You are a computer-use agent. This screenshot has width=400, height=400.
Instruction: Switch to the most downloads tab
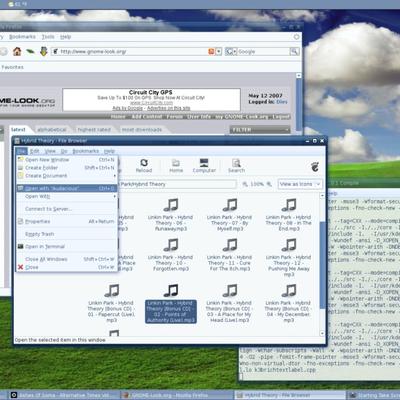[142, 129]
